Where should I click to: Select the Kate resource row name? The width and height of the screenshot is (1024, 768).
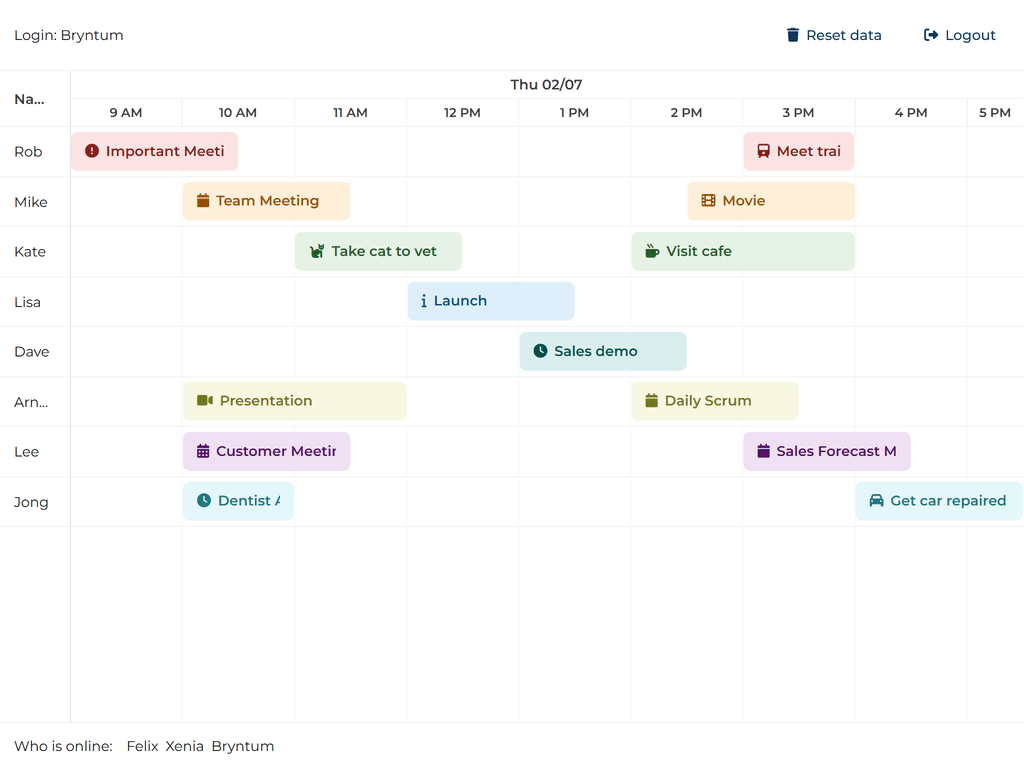coord(30,252)
